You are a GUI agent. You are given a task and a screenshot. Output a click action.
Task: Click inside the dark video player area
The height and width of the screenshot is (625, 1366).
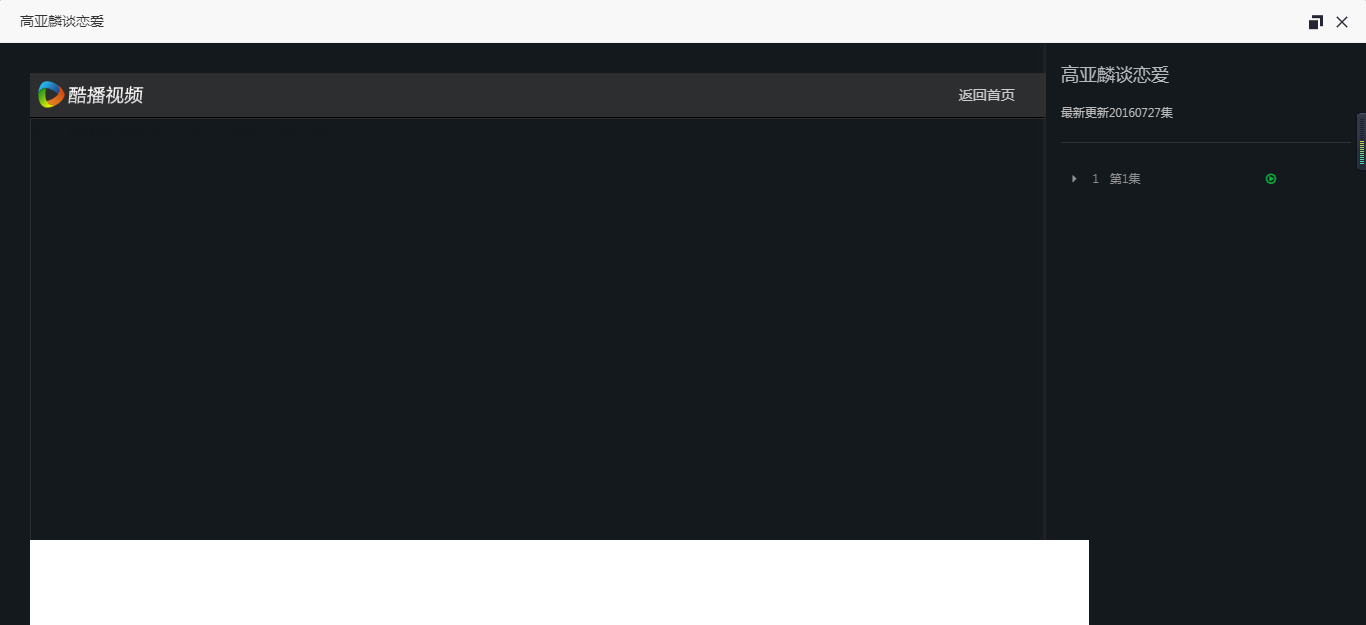[537, 329]
